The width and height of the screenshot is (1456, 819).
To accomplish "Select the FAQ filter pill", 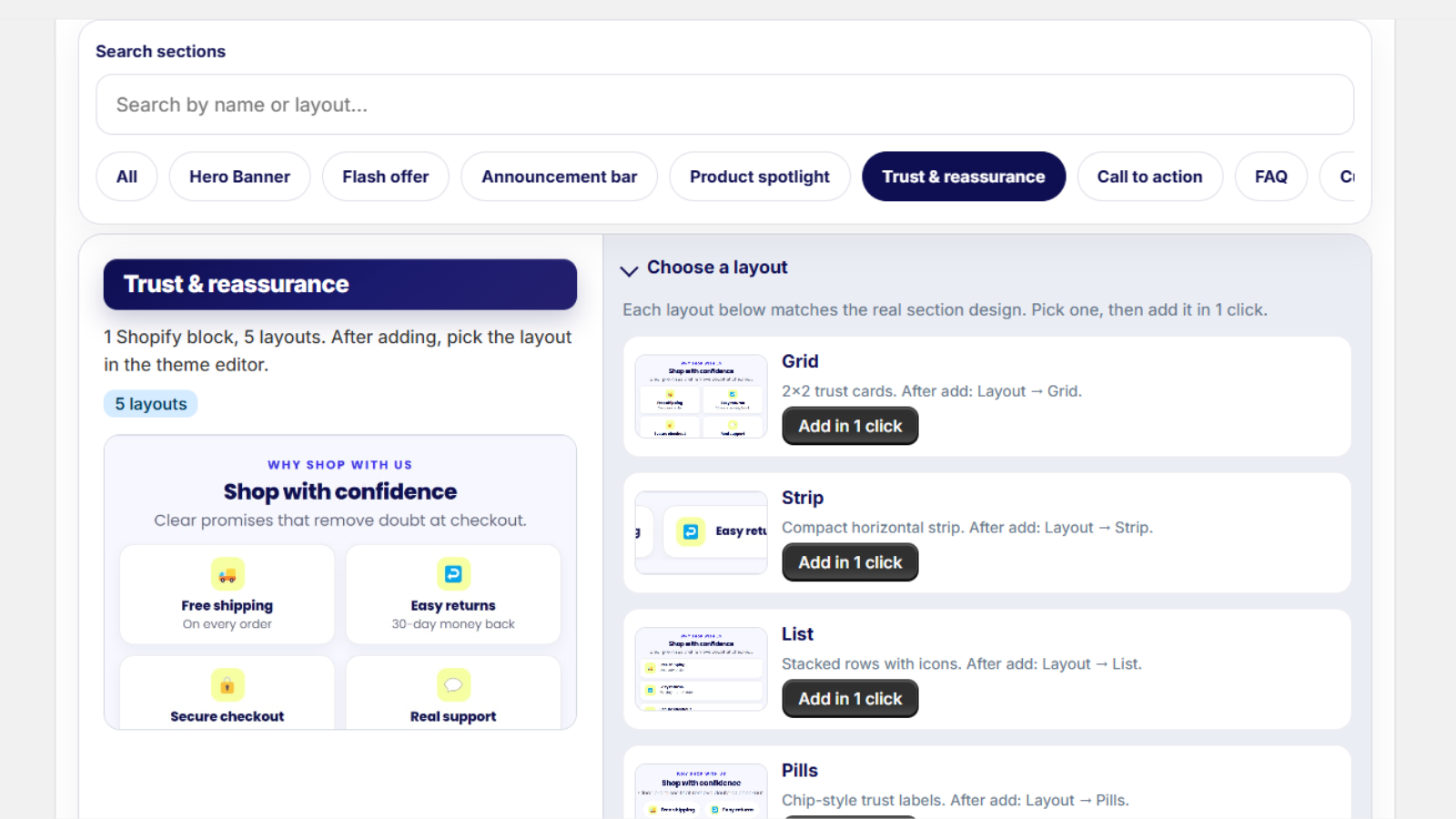I will click(1270, 177).
